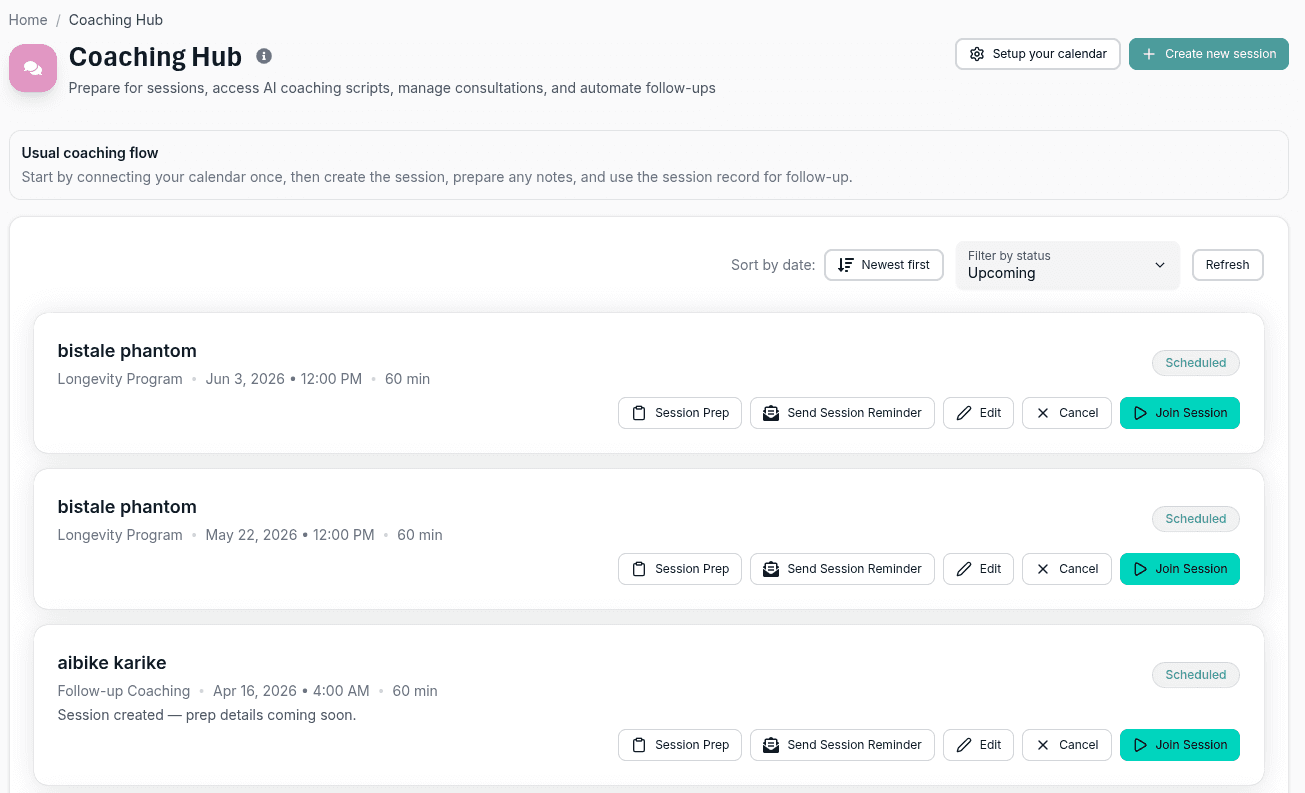Image resolution: width=1305 pixels, height=793 pixels.
Task: Click the Scheduled badge on May 22 session
Action: tap(1195, 519)
